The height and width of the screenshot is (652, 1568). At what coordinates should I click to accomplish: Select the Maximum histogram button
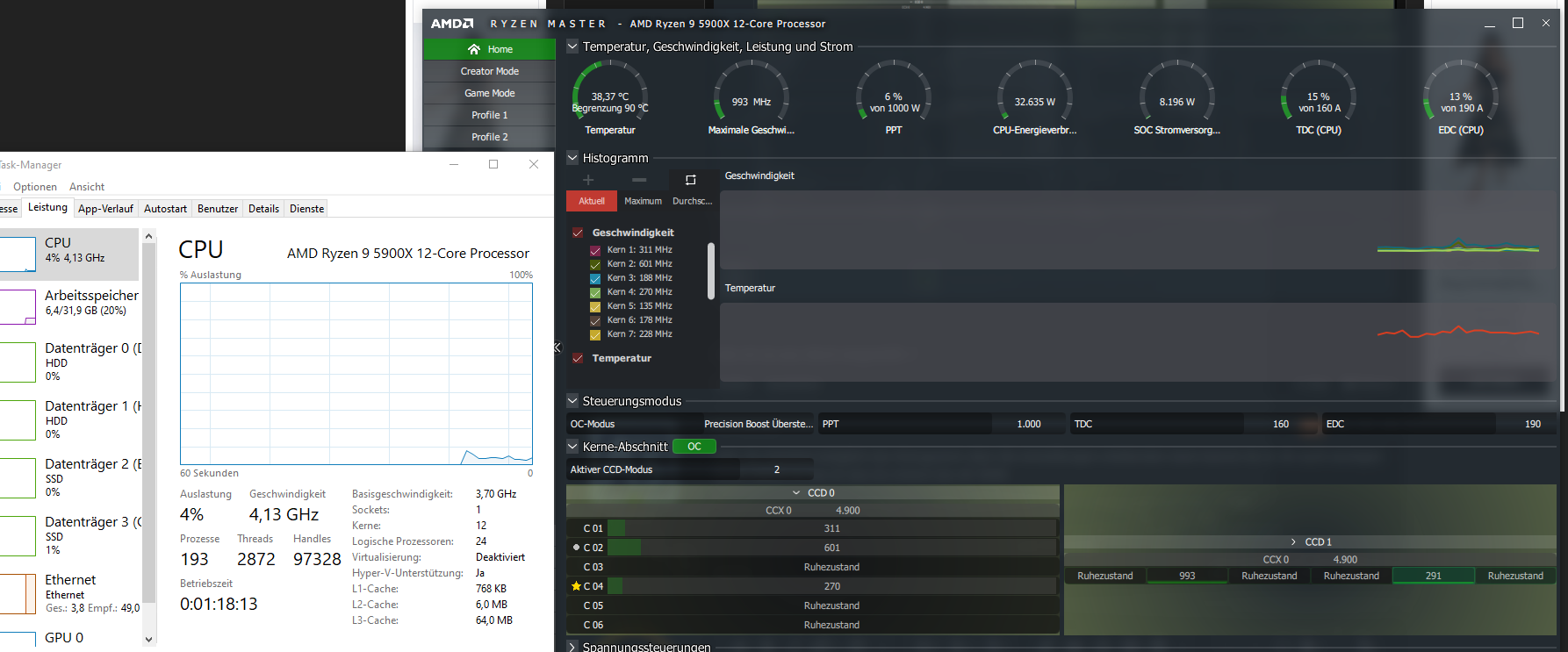tap(643, 201)
